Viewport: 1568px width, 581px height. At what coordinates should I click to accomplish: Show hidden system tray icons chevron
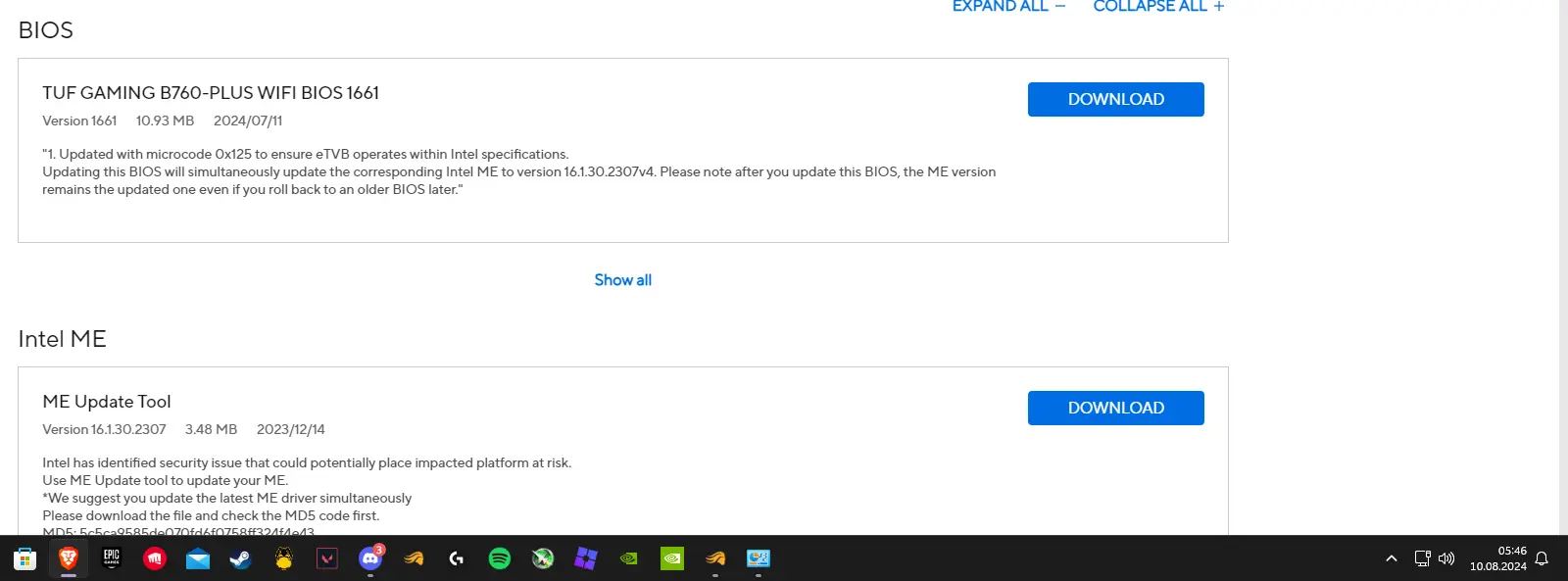coord(1391,558)
